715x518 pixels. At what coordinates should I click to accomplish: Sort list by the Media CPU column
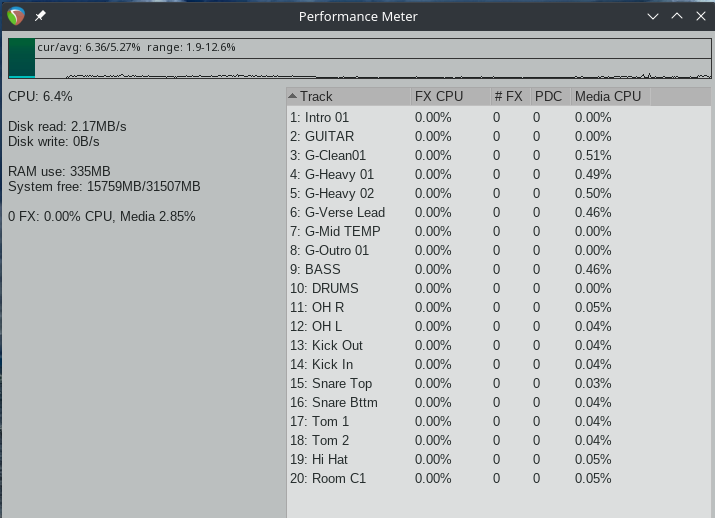[x=611, y=96]
